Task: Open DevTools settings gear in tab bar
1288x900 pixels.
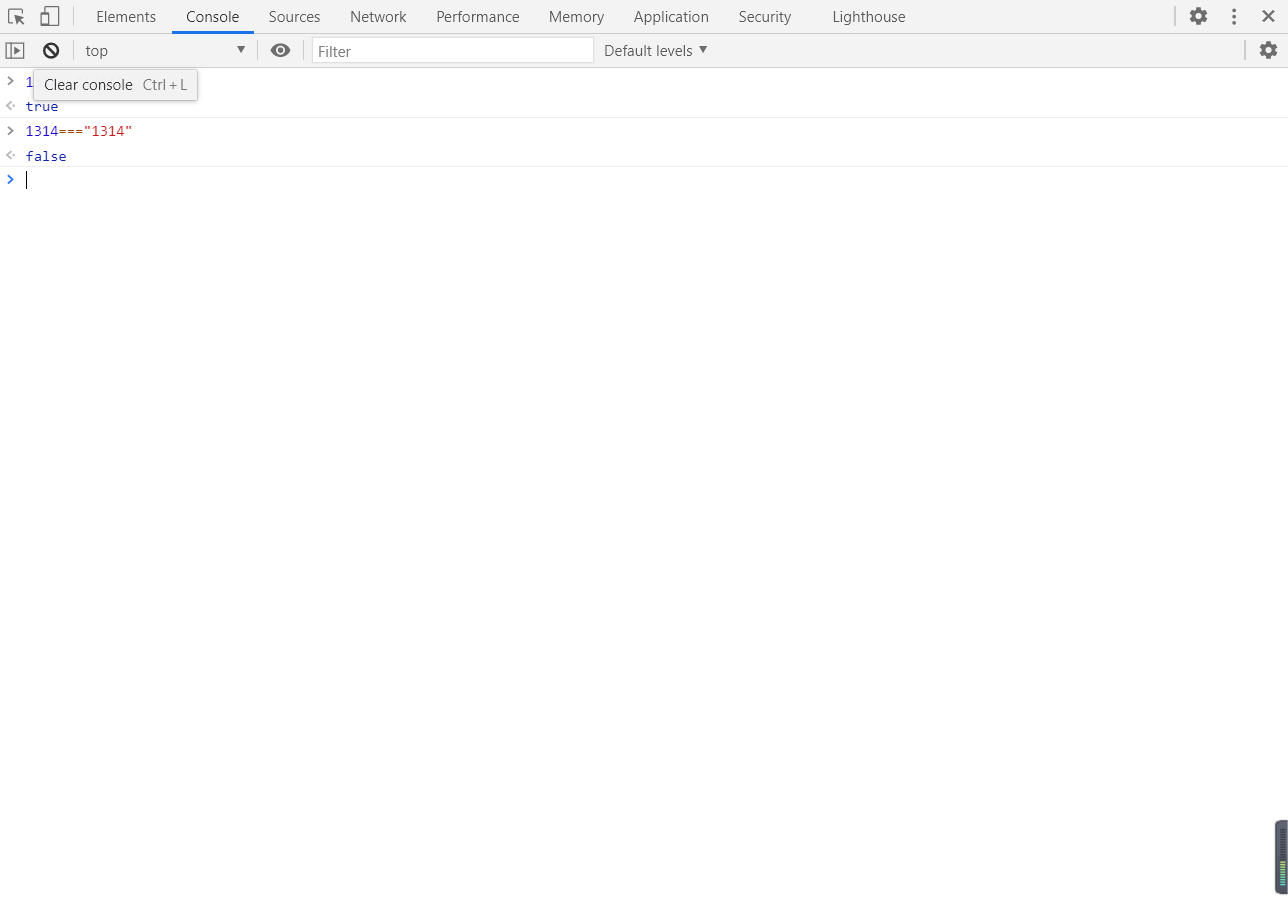Action: (x=1198, y=17)
